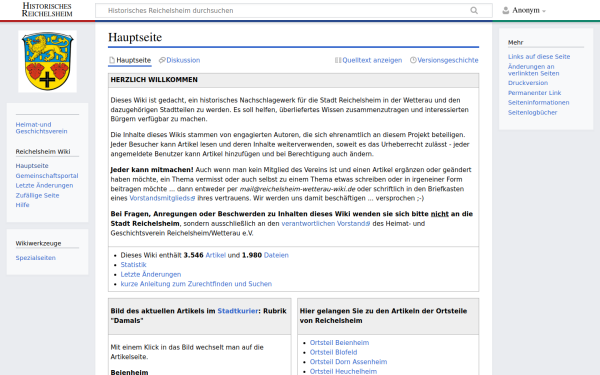Open Versionsgeschichte tab
Screen dimensions: 600x375
tap(444, 60)
